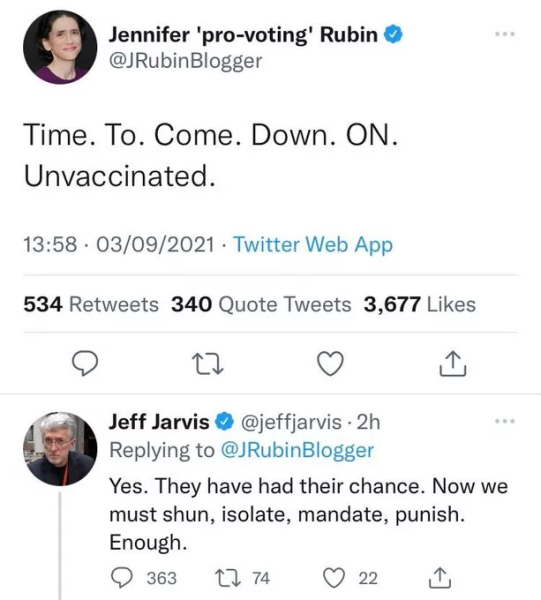Open the more options menu on Rubin's tweet
Screen dimensions: 541x600
(505, 34)
